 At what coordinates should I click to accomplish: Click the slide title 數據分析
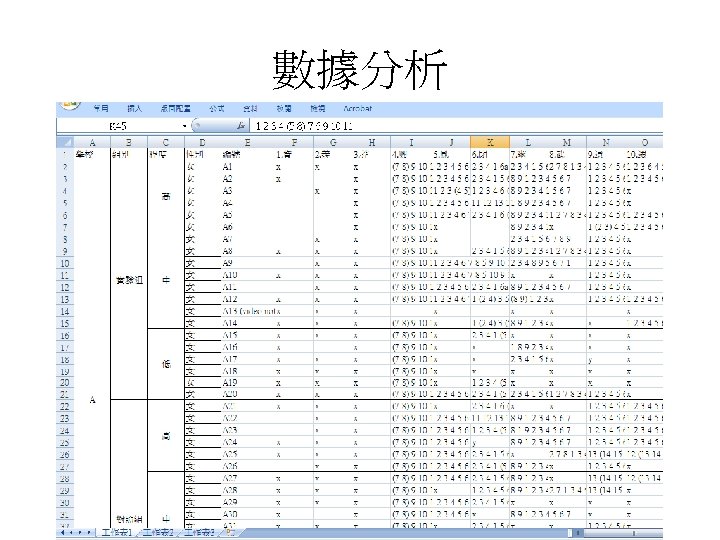click(x=360, y=70)
